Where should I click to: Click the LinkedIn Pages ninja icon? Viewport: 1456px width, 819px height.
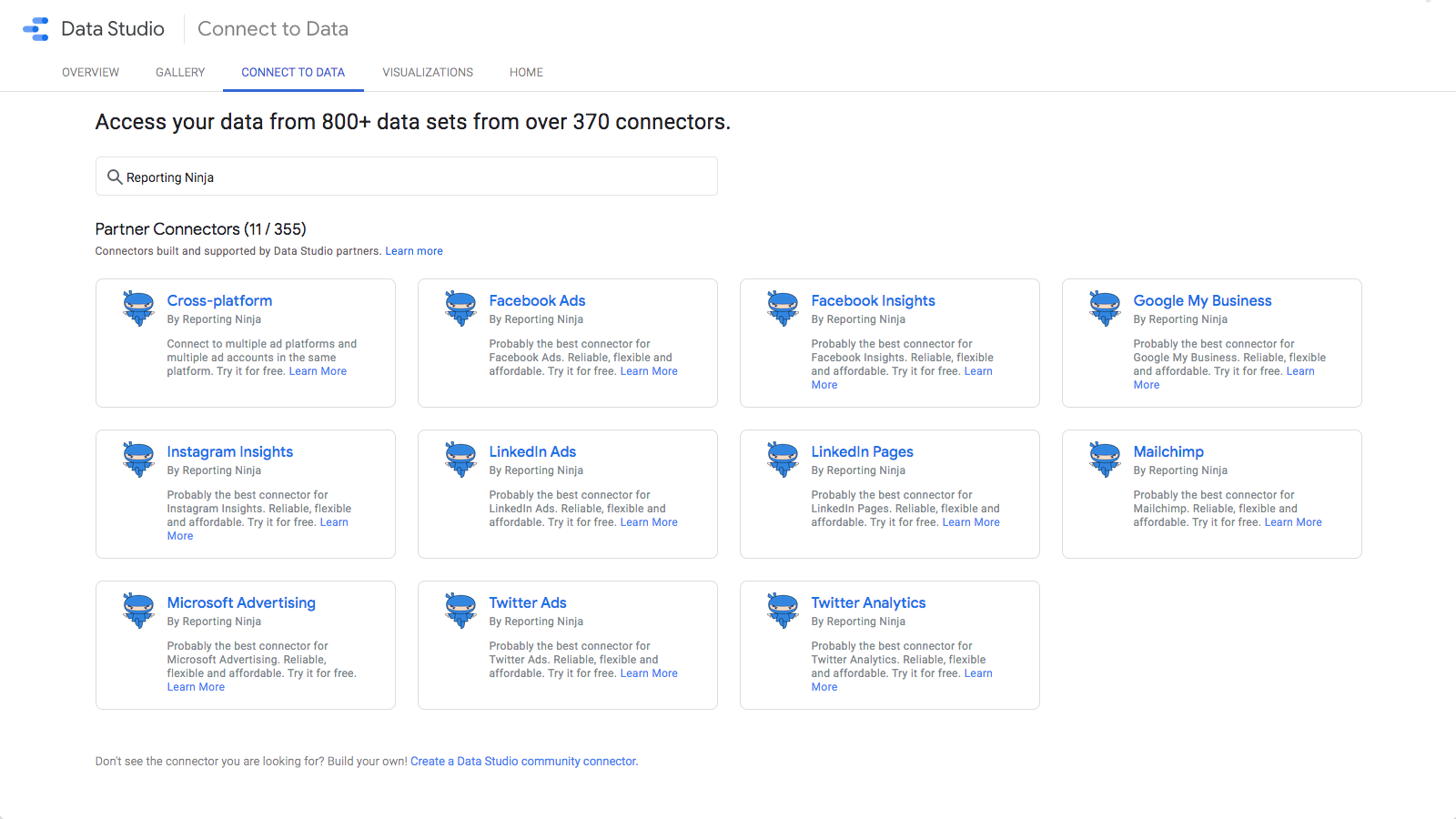[x=783, y=460]
